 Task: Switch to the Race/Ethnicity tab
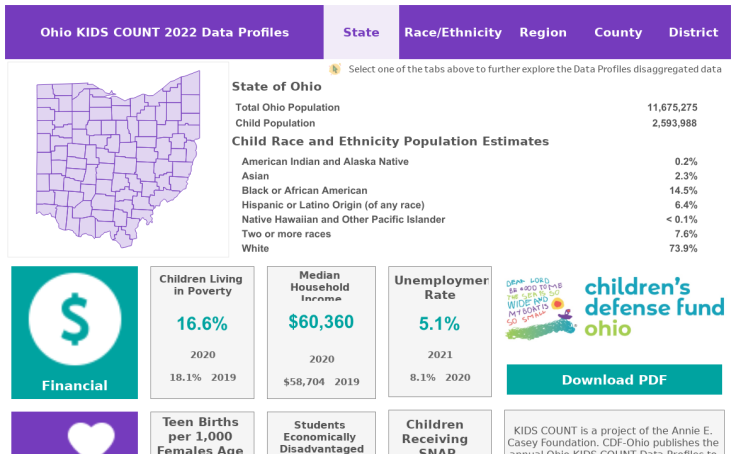(453, 32)
